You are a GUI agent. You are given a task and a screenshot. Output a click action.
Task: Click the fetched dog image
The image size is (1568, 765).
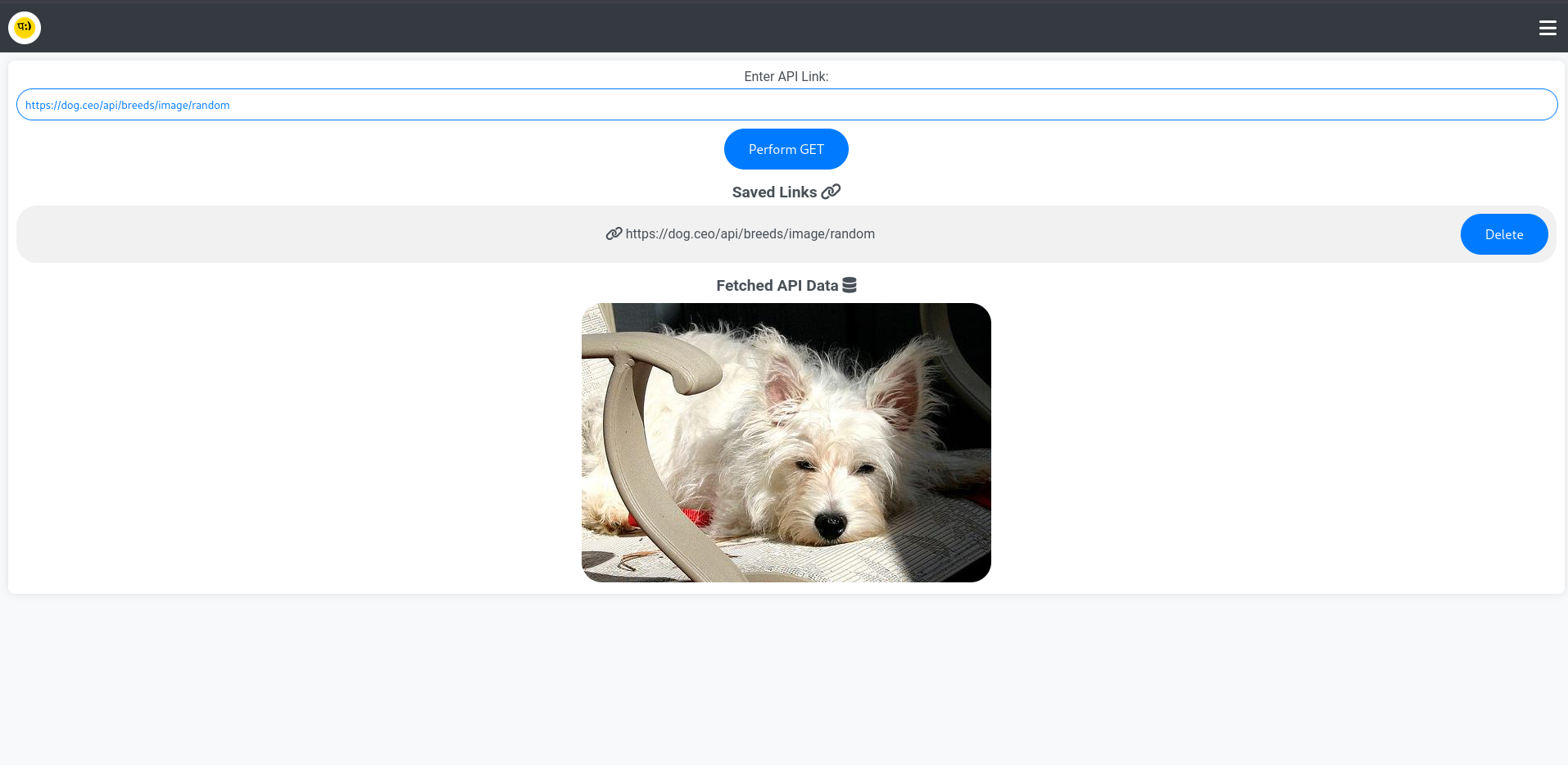click(786, 442)
